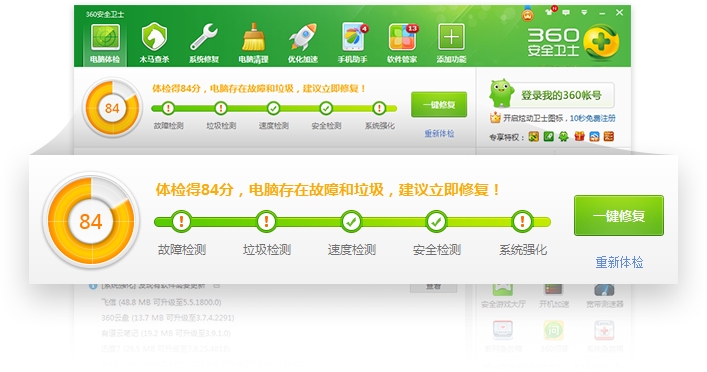Click small 速度检测 check marker in the window
The height and width of the screenshot is (372, 707).
273,108
